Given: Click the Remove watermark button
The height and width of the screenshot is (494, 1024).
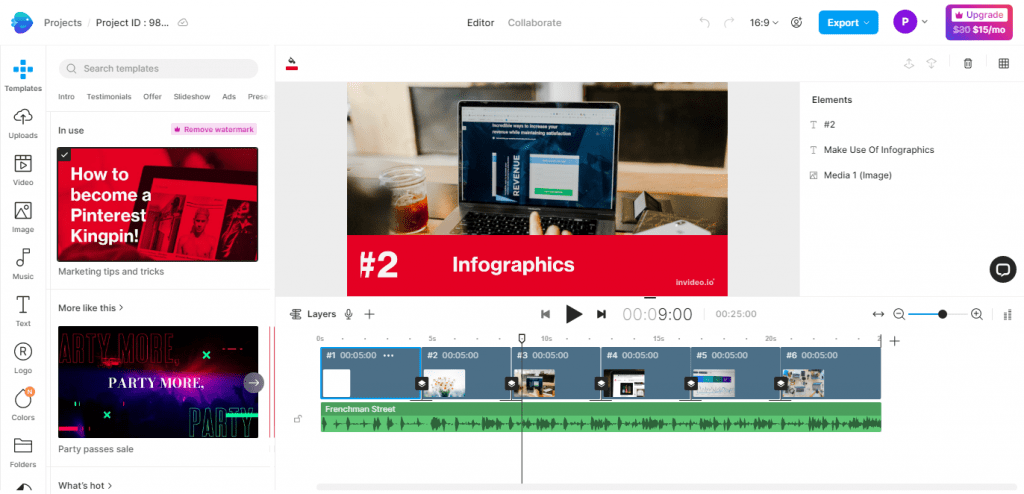Looking at the screenshot, I should tap(214, 129).
